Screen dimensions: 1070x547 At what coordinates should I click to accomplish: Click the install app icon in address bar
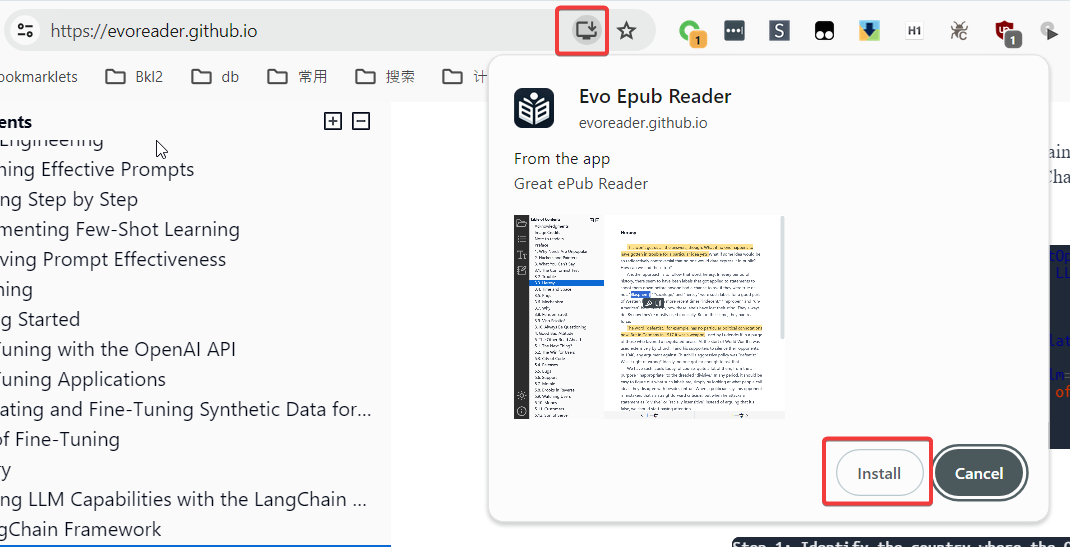coord(587,30)
